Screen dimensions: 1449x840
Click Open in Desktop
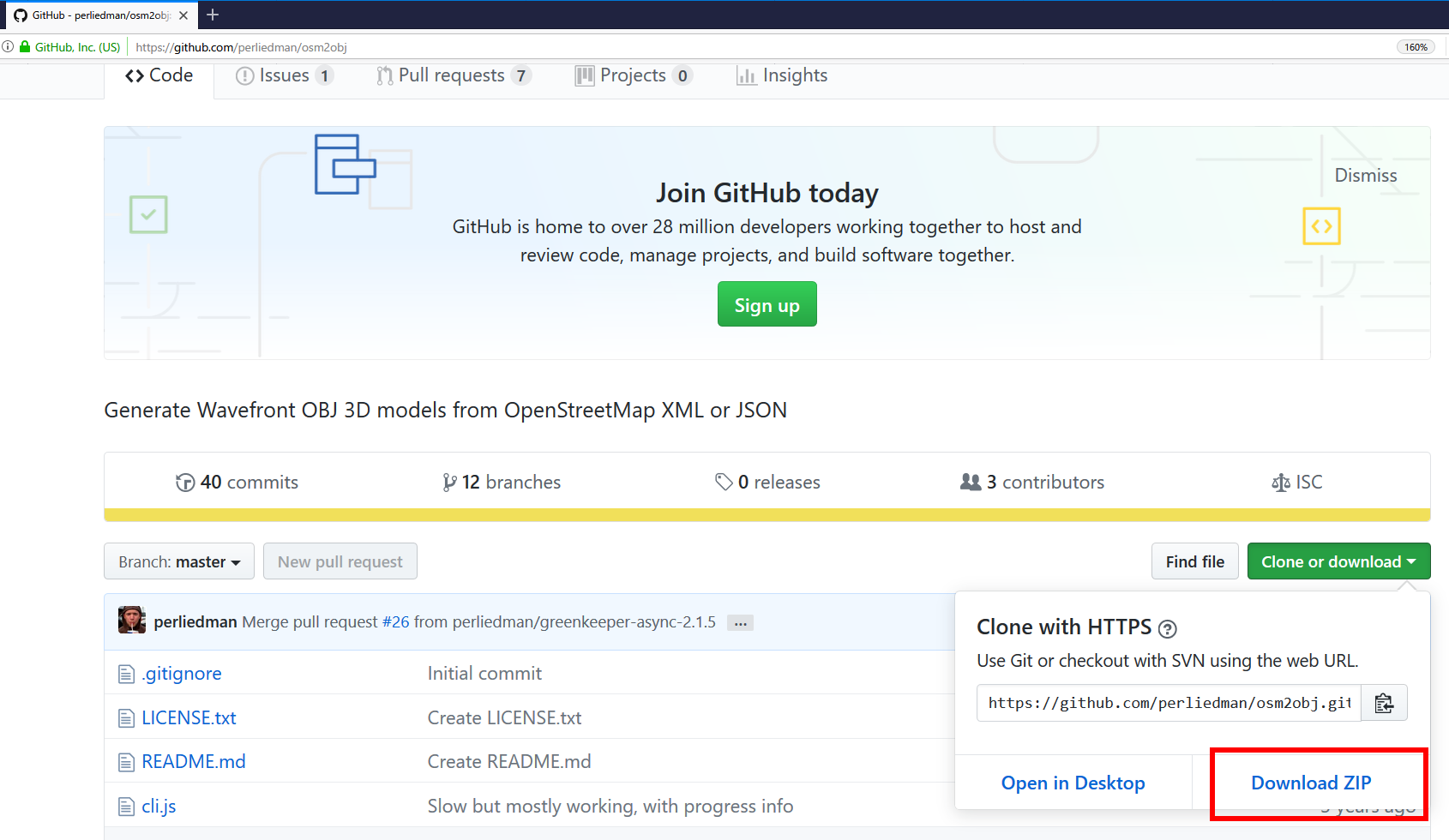pyautogui.click(x=1073, y=783)
